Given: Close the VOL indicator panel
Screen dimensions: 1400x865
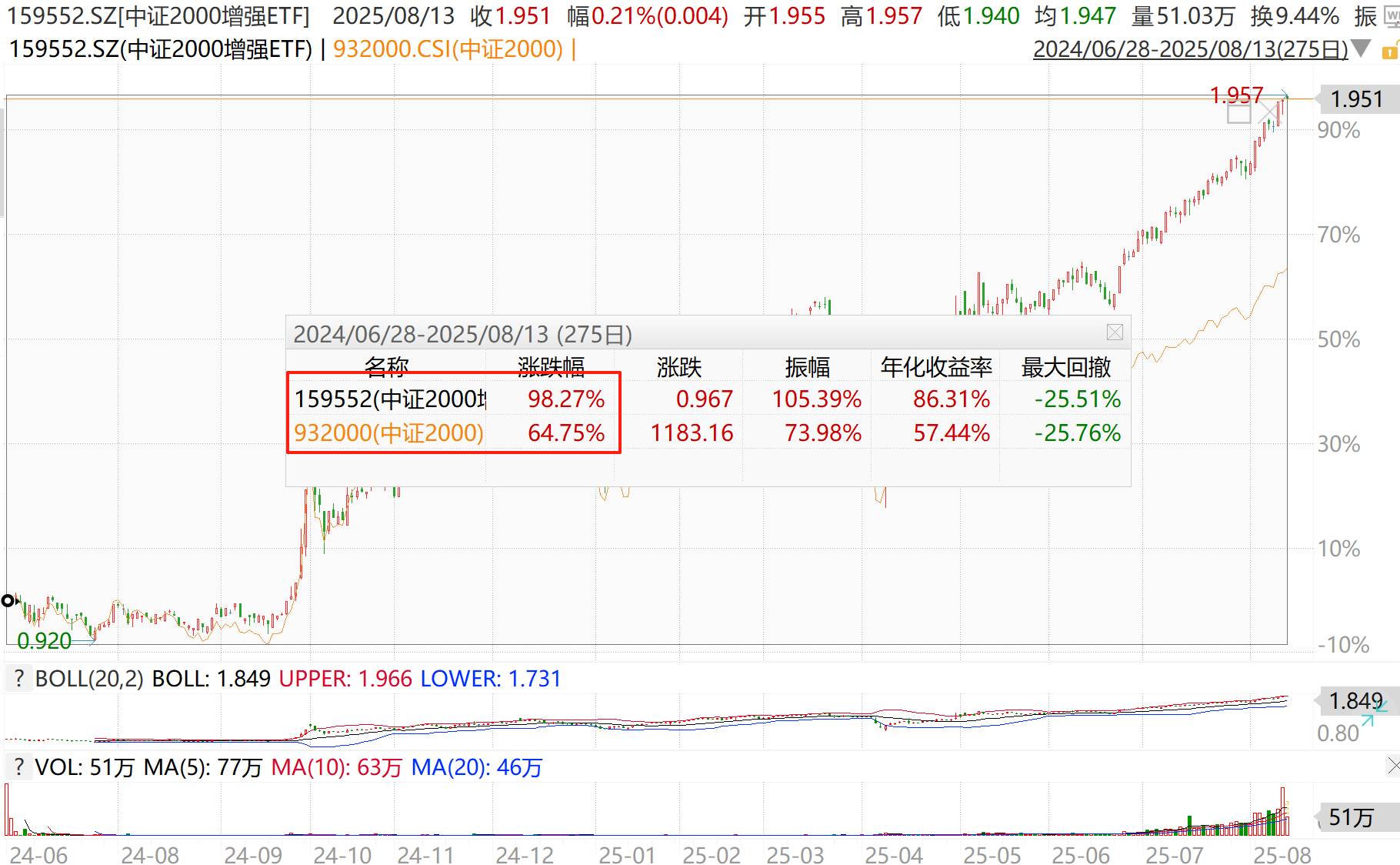Looking at the screenshot, I should [1393, 766].
